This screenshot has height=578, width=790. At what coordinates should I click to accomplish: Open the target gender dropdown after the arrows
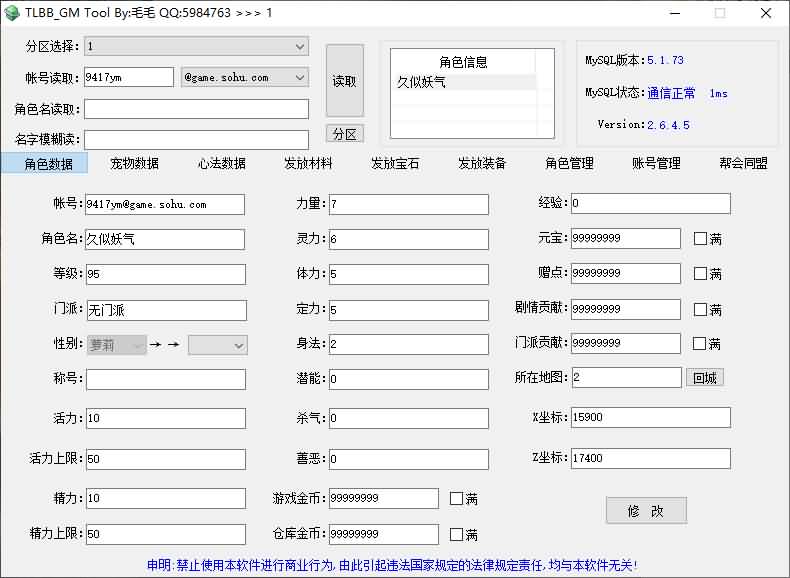pyautogui.click(x=218, y=345)
